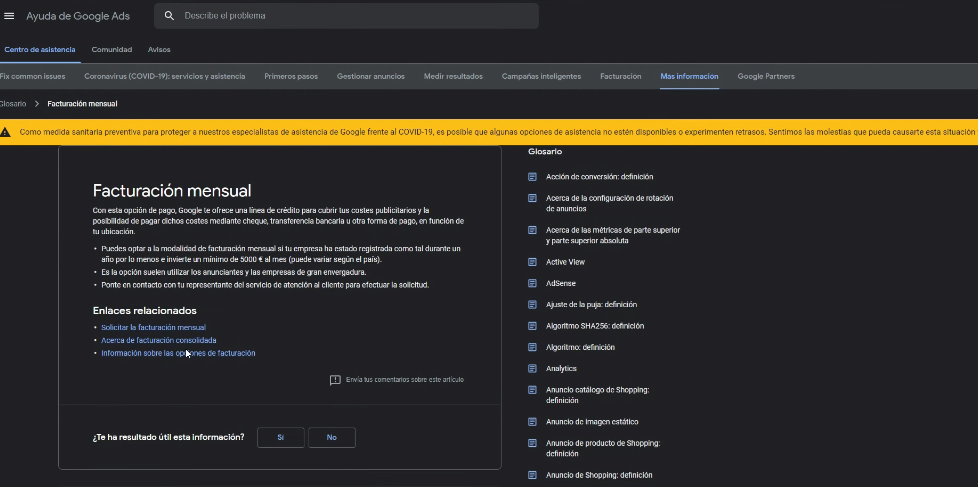Open Información sobre las opciones de facturación
Image resolution: width=978 pixels, height=487 pixels.
pyautogui.click(x=178, y=353)
